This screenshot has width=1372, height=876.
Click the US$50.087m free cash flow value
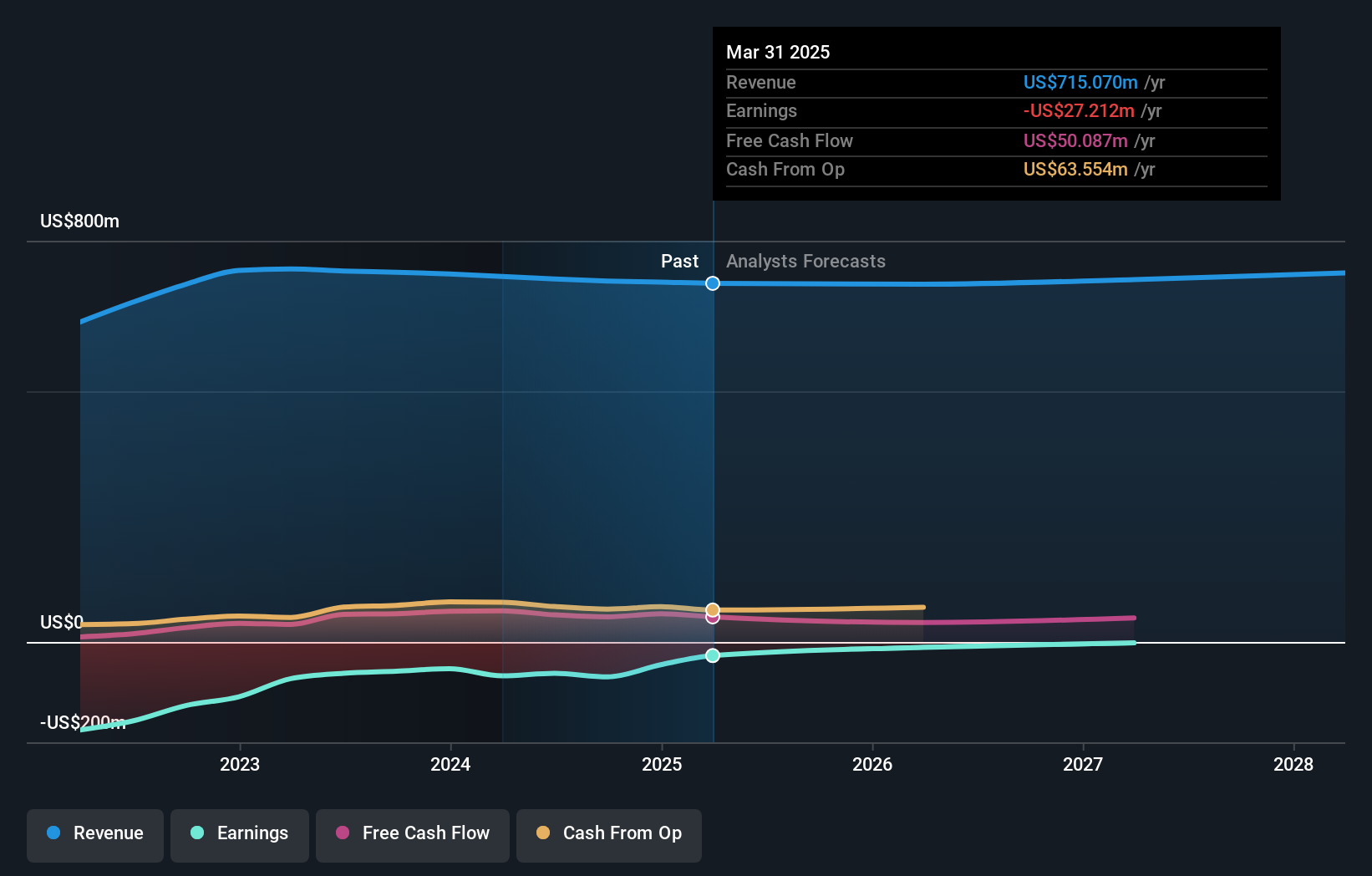pos(1075,140)
